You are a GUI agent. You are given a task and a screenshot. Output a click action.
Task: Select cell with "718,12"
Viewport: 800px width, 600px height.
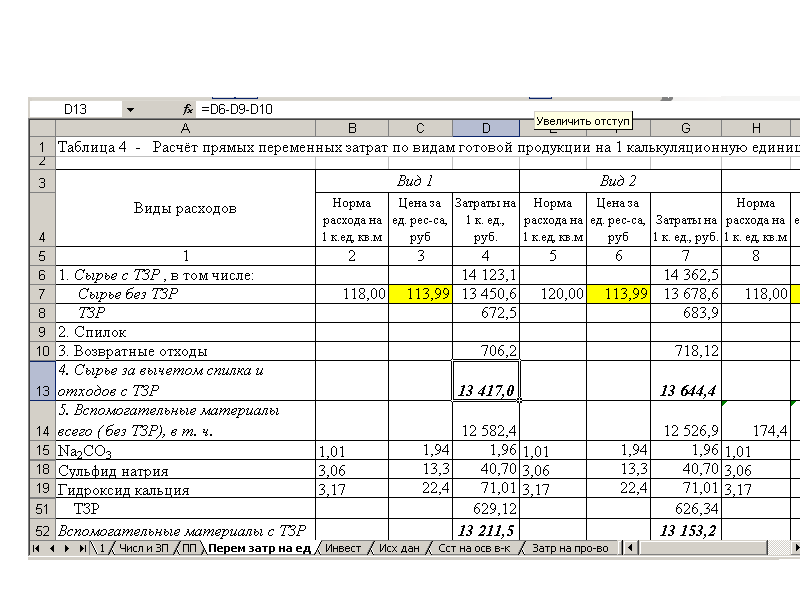(x=686, y=351)
